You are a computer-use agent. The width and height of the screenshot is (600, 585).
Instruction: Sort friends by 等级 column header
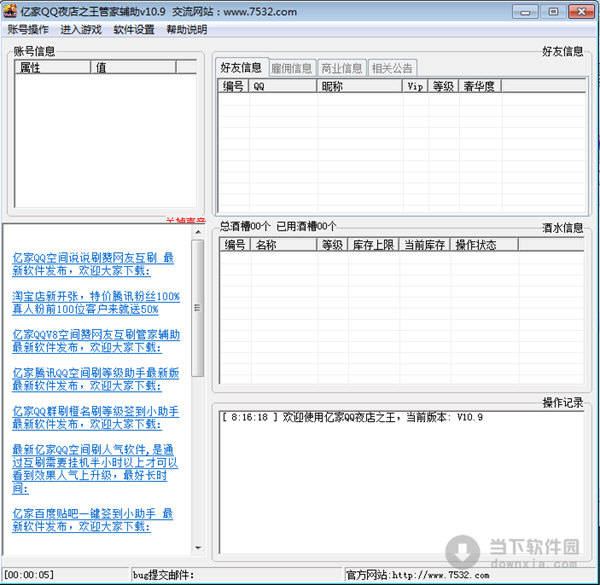click(x=443, y=86)
